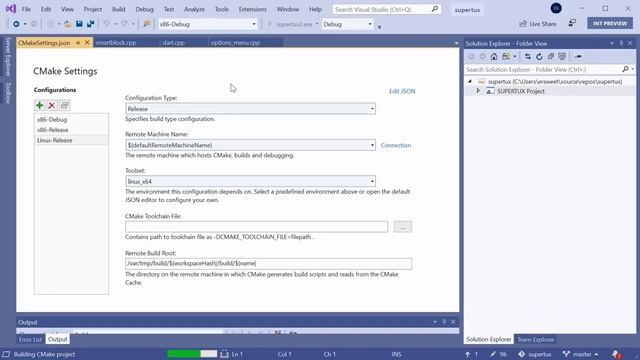Screen dimensions: 640x360
Task: Open the Server Explorer side tab
Action: pos(8,56)
